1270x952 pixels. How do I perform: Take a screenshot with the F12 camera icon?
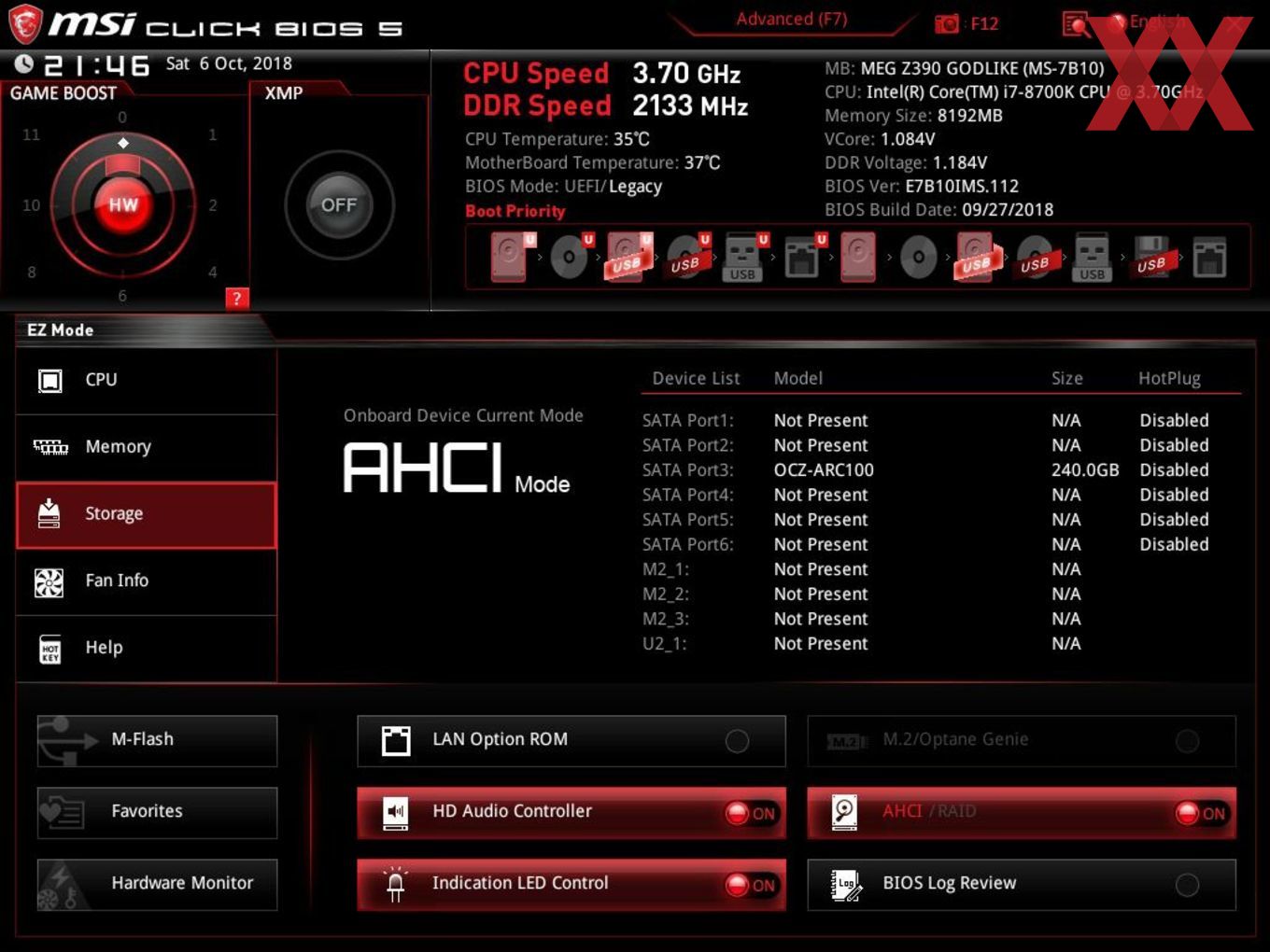[x=947, y=23]
